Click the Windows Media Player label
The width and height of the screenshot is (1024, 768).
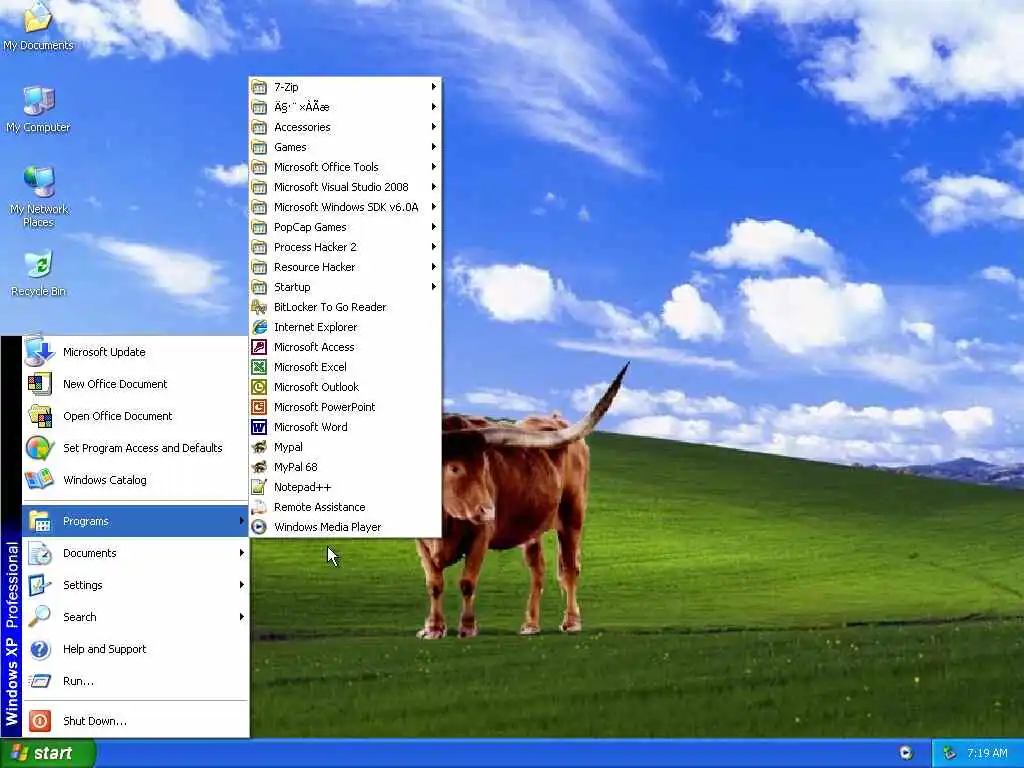click(327, 527)
